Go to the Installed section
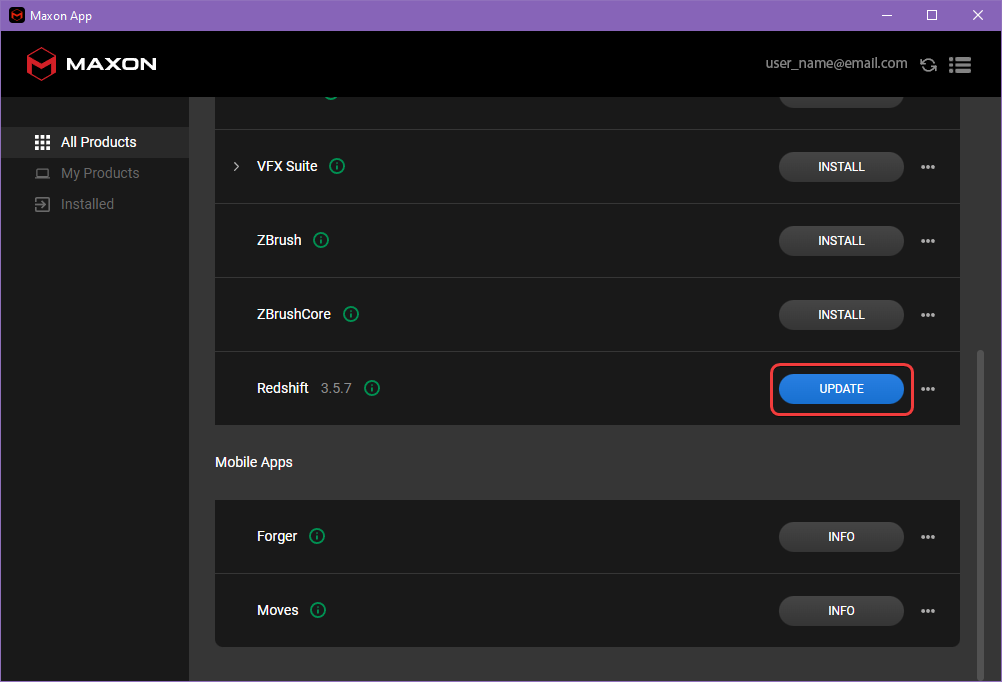1002x682 pixels. click(87, 204)
